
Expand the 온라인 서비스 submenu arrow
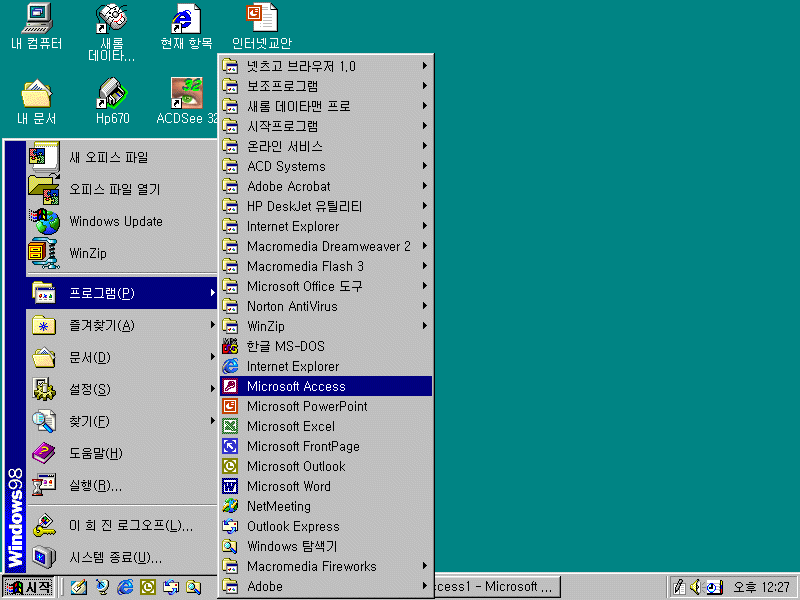(x=424, y=146)
